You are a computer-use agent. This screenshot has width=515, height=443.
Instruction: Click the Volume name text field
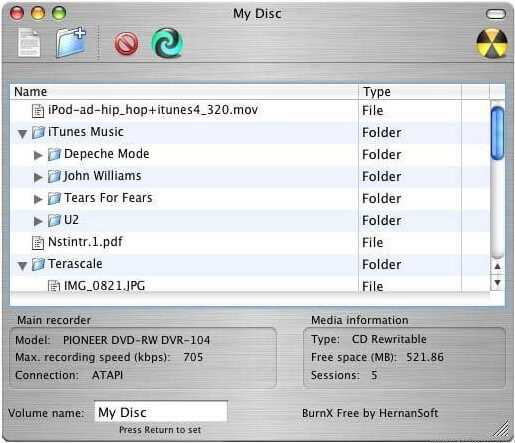pyautogui.click(x=161, y=412)
